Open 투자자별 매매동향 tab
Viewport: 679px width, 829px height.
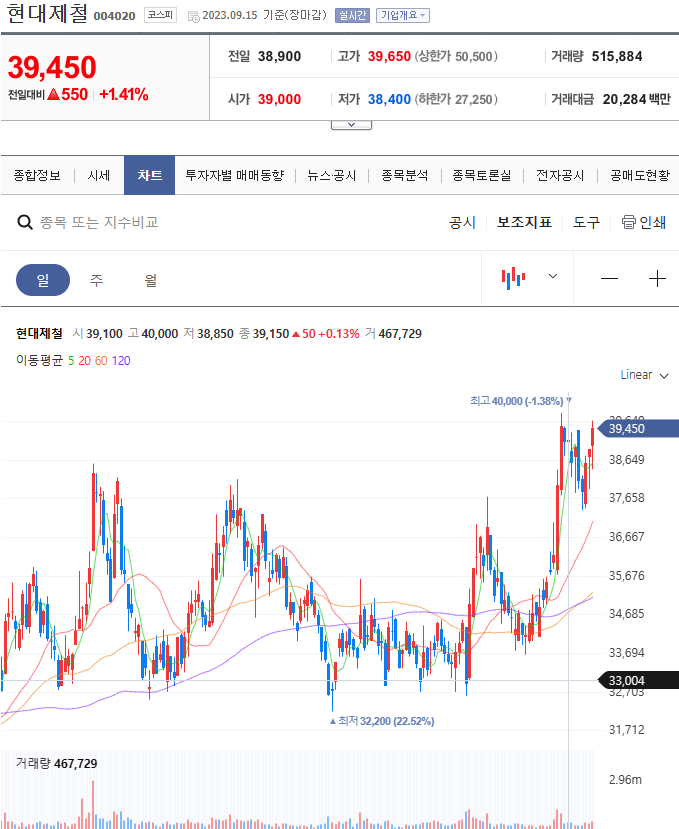tap(235, 175)
